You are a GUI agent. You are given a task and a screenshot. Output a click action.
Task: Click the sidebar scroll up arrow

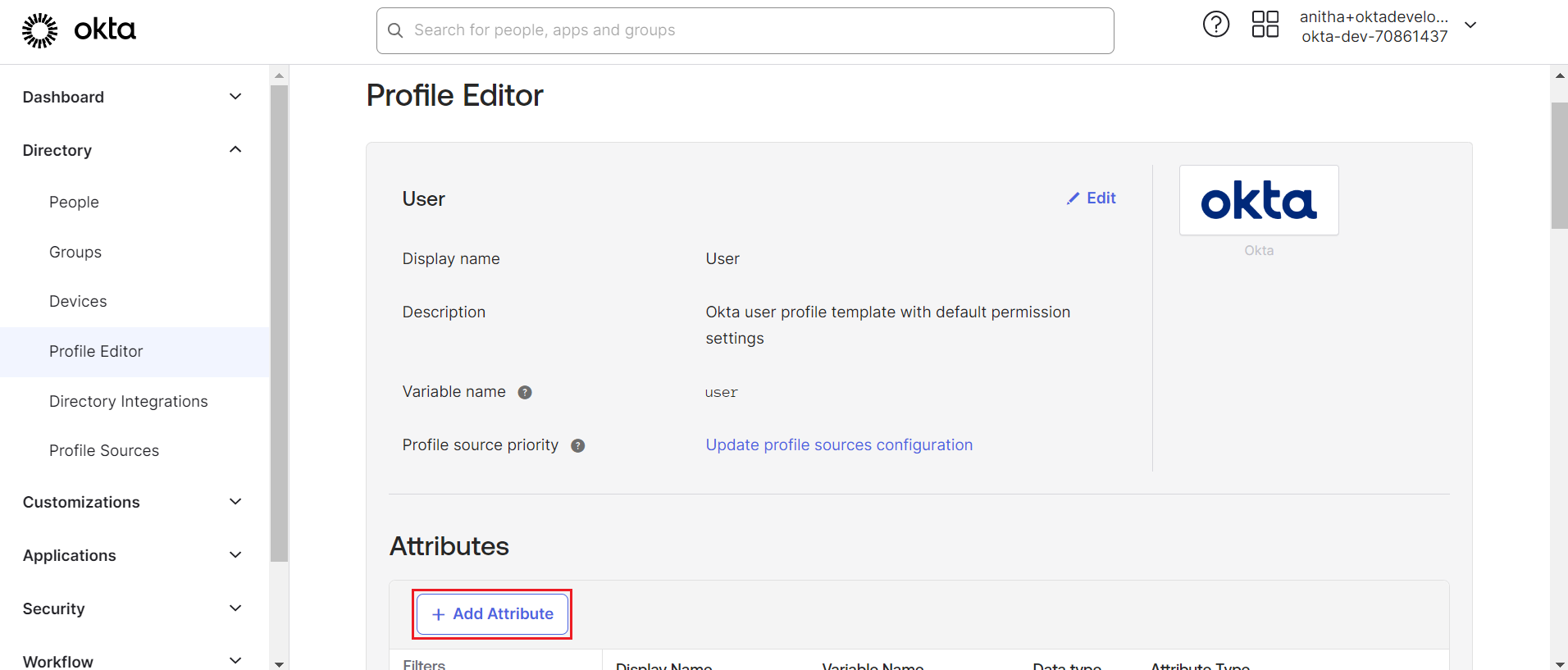coord(279,75)
